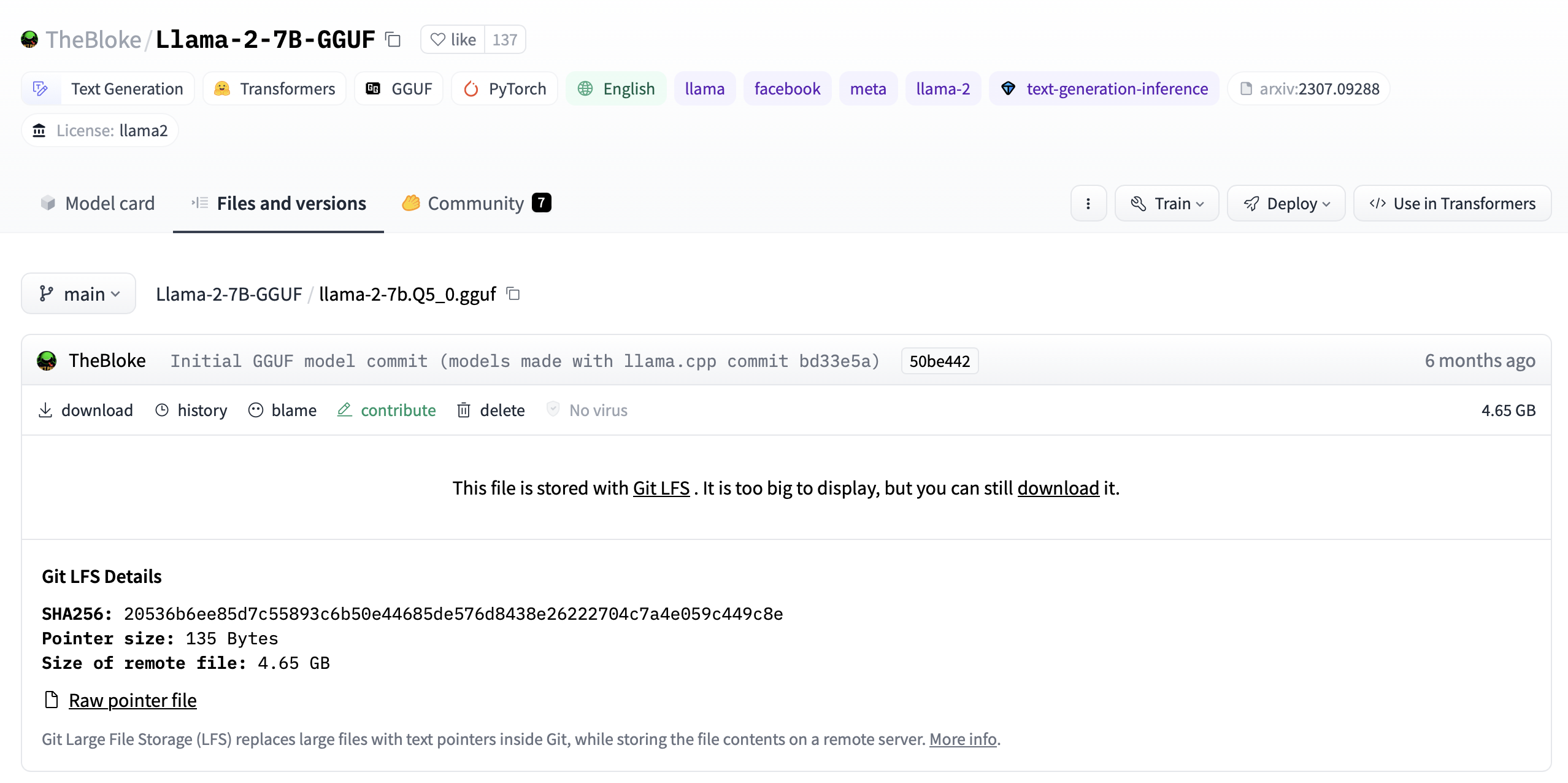Select the Files and versions tab

click(x=279, y=203)
